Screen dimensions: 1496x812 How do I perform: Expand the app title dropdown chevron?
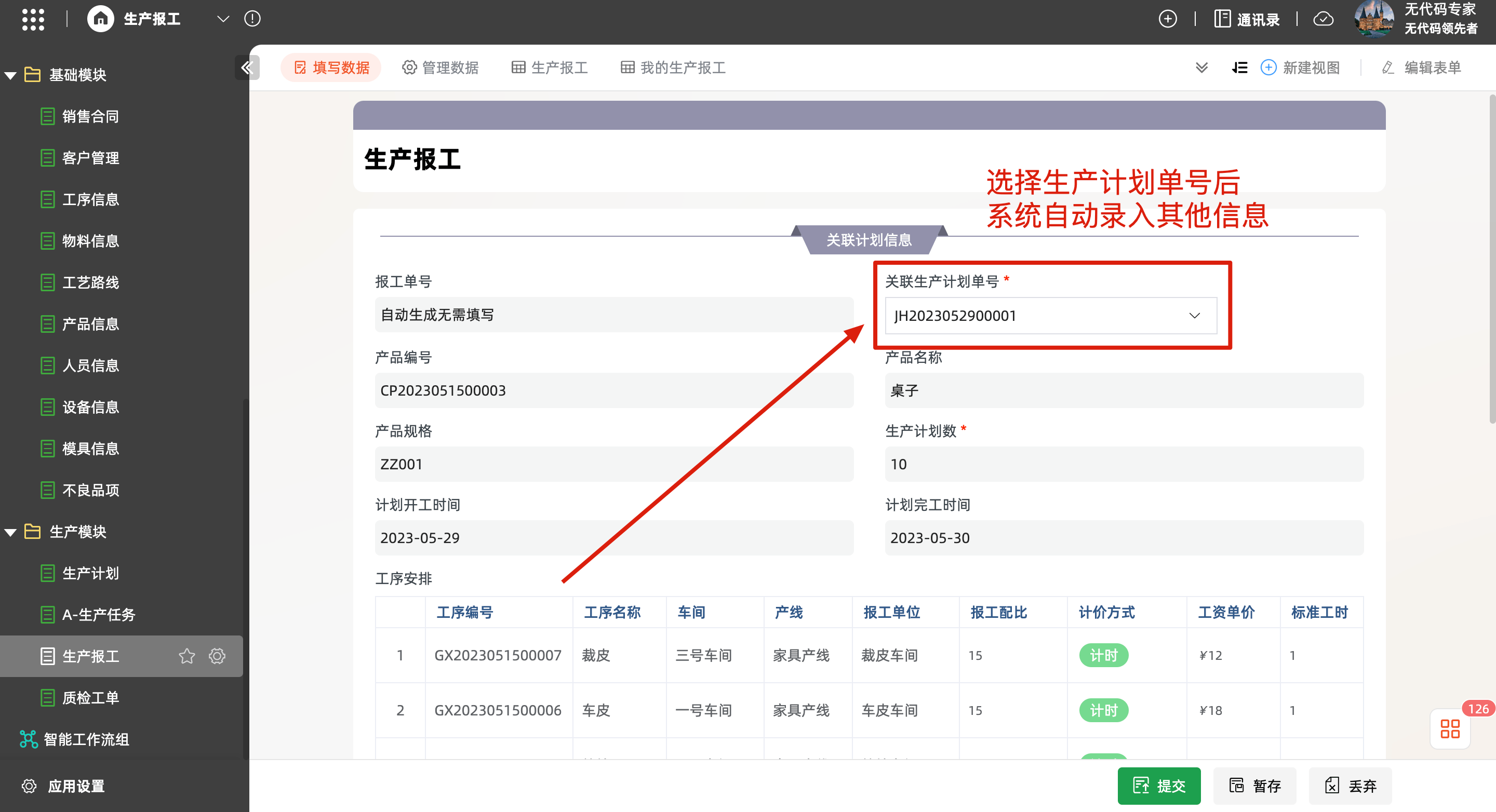coord(223,19)
